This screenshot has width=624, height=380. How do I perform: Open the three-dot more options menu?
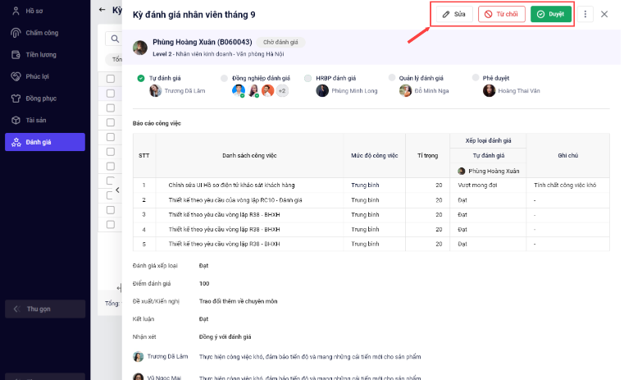point(585,14)
